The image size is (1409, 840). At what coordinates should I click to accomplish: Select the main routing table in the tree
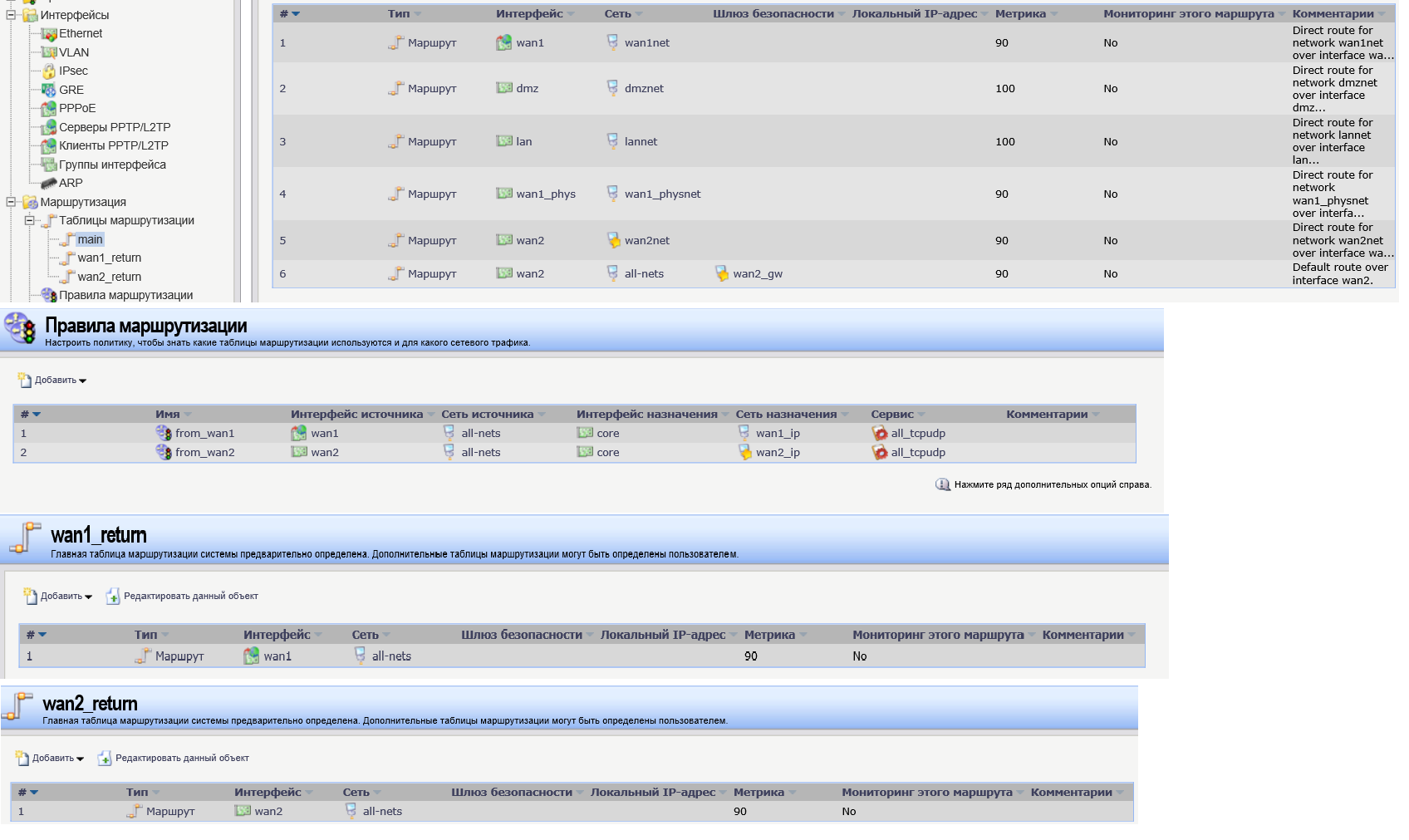(x=91, y=239)
